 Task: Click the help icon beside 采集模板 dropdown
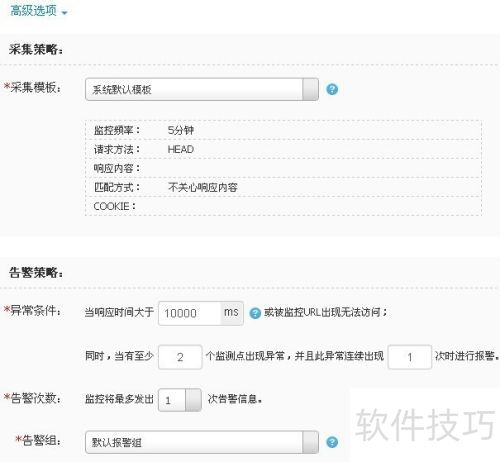coord(332,89)
